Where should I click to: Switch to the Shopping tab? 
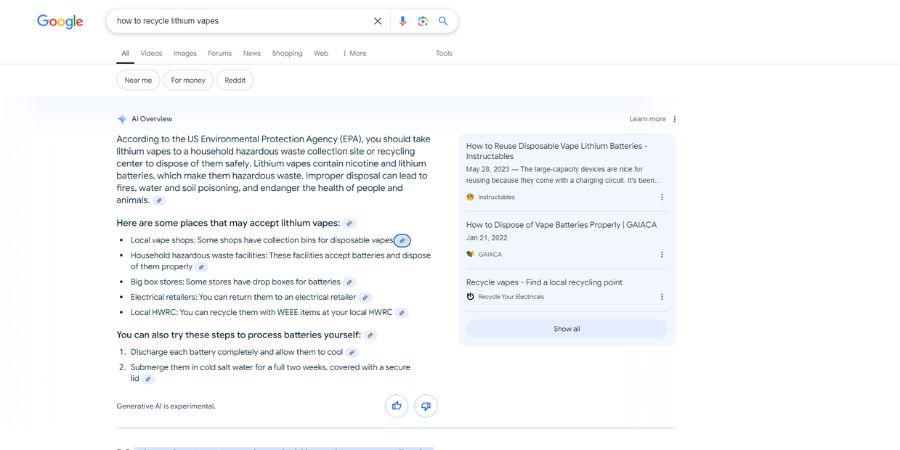point(287,53)
